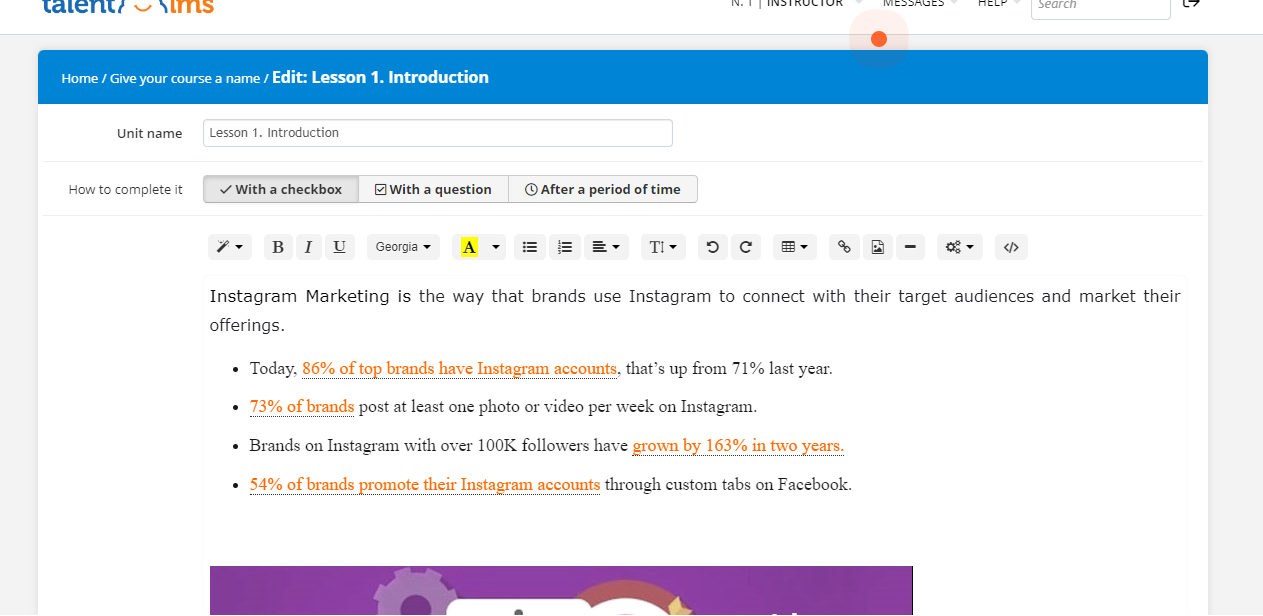Apply italic formatting

[x=309, y=247]
